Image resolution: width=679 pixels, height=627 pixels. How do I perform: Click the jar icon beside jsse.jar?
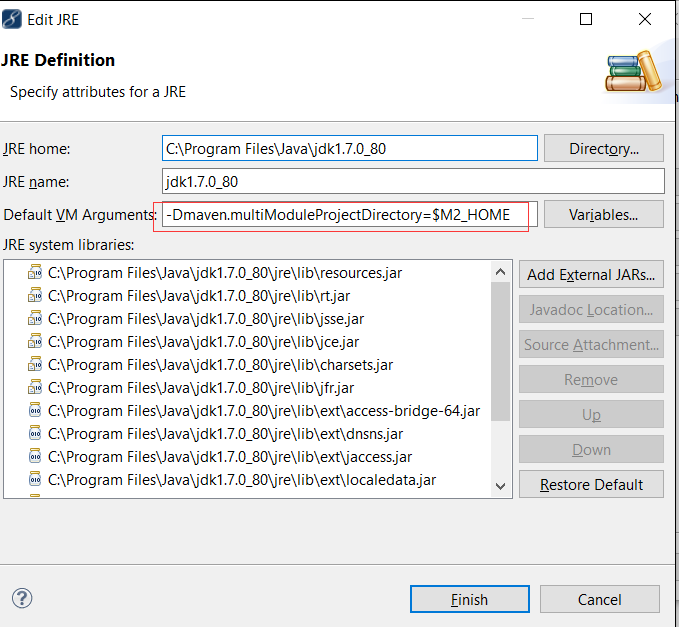tap(35, 319)
